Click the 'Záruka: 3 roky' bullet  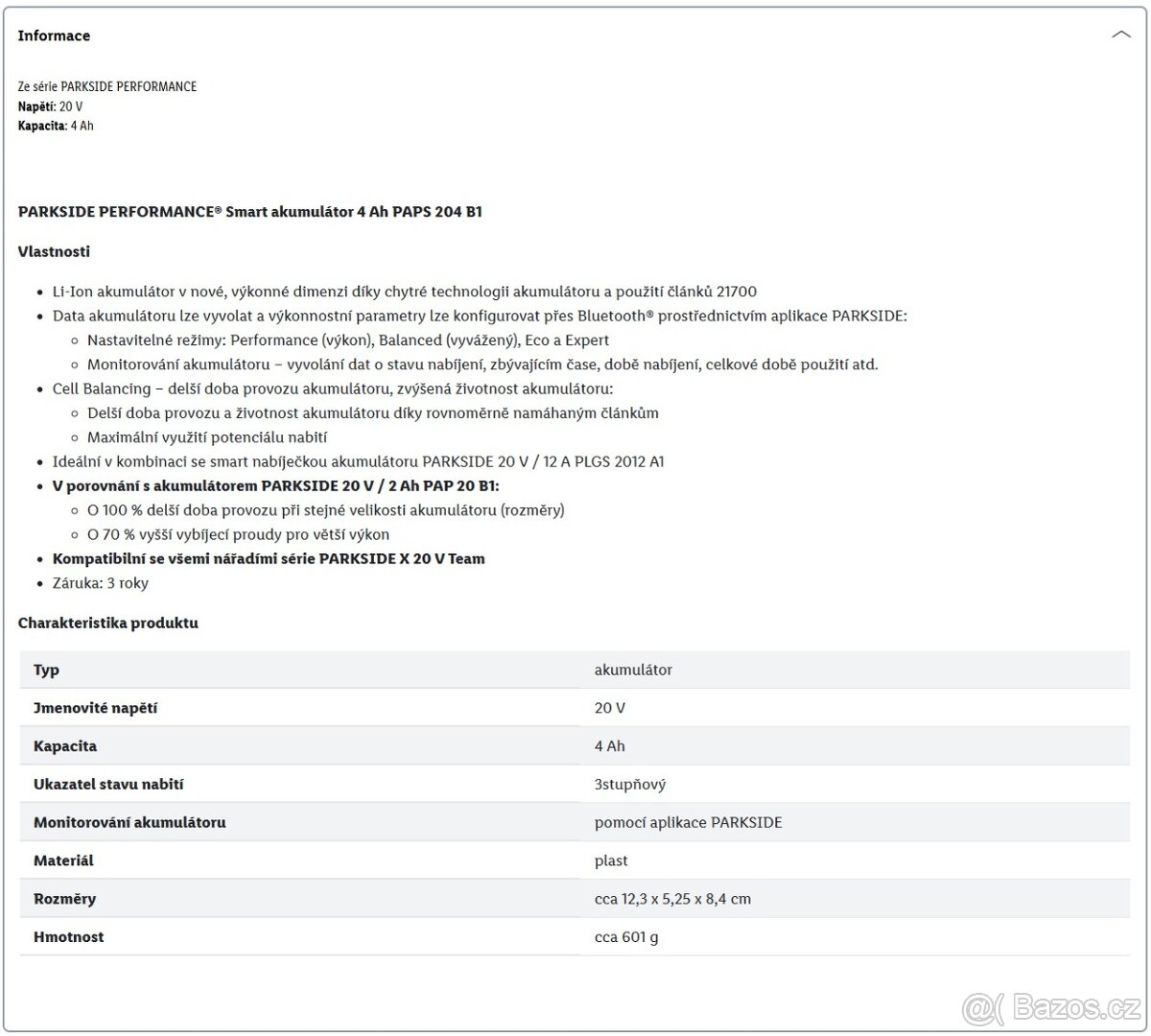click(101, 583)
